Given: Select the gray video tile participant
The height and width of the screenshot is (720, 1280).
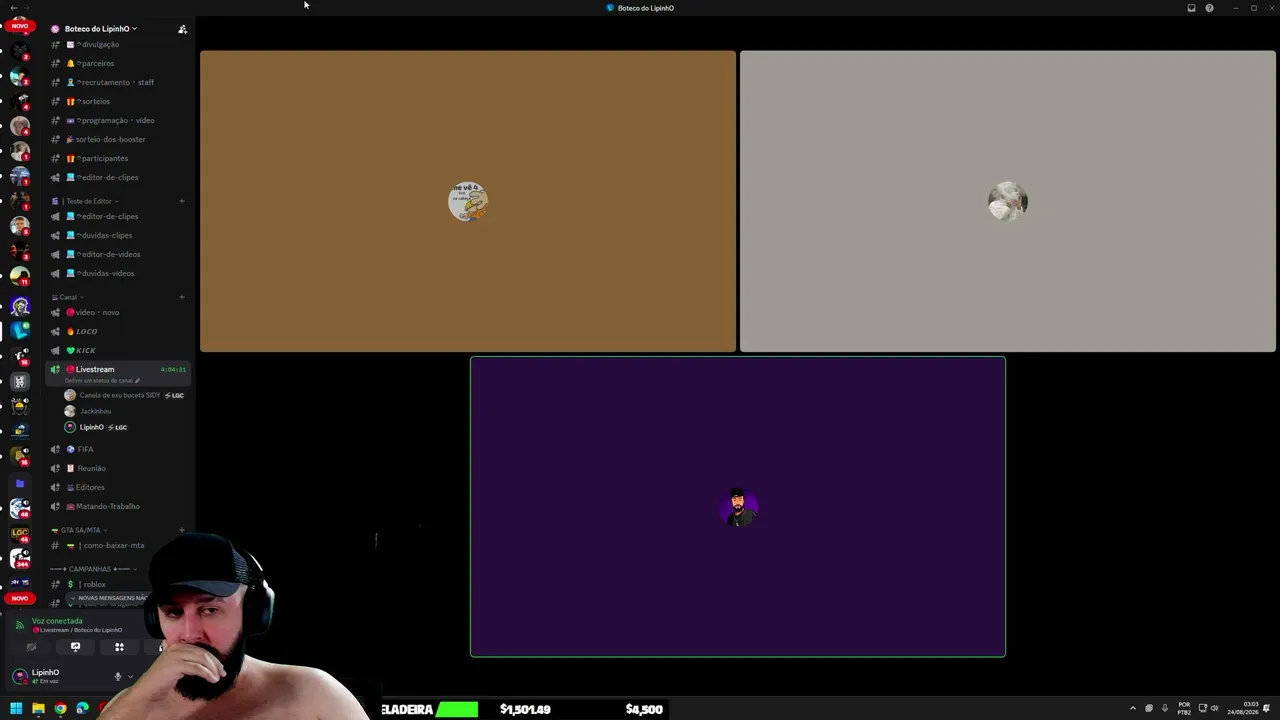Looking at the screenshot, I should (1008, 202).
